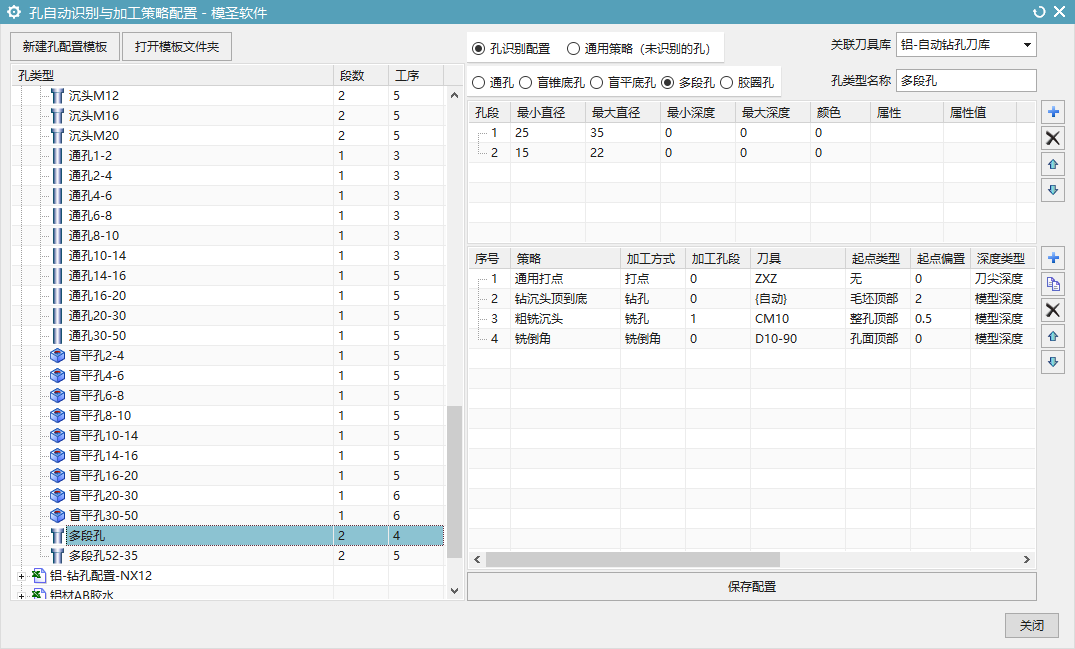The width and height of the screenshot is (1075, 649).
Task: Add a new strategy row
Action: (x=1053, y=258)
